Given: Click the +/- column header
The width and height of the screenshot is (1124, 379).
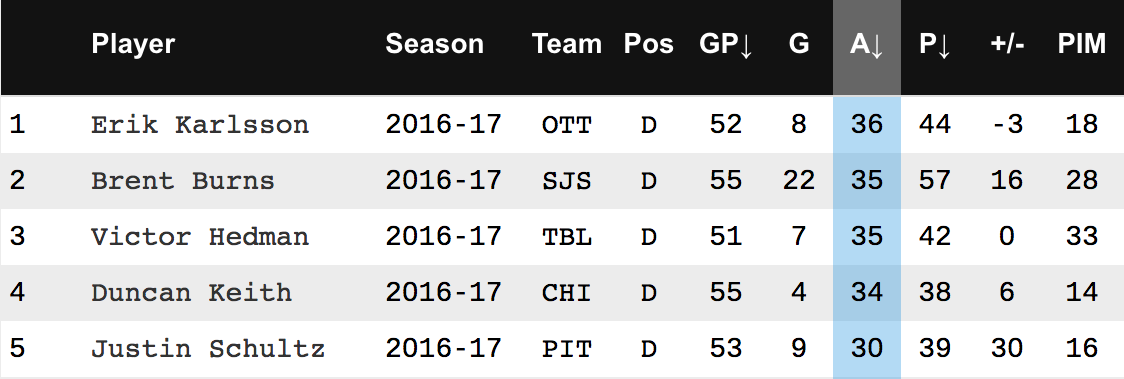Looking at the screenshot, I should (1007, 44).
